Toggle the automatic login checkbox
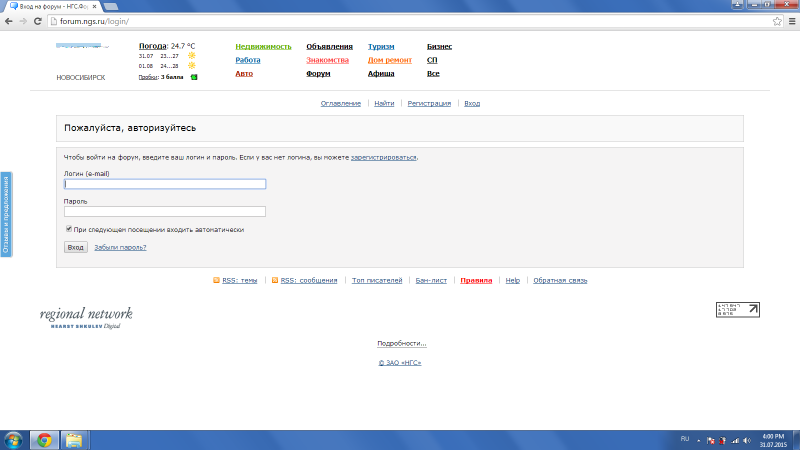 [68, 229]
